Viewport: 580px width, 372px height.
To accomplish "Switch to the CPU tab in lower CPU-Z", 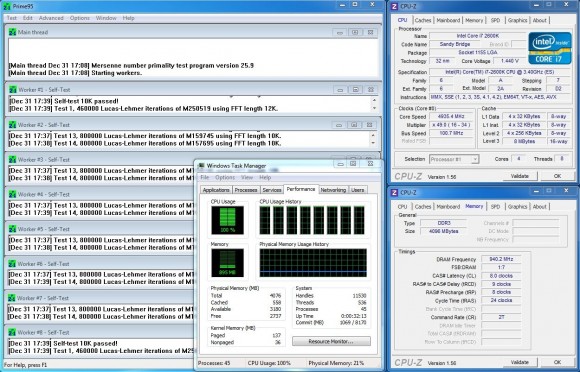I will [402, 207].
